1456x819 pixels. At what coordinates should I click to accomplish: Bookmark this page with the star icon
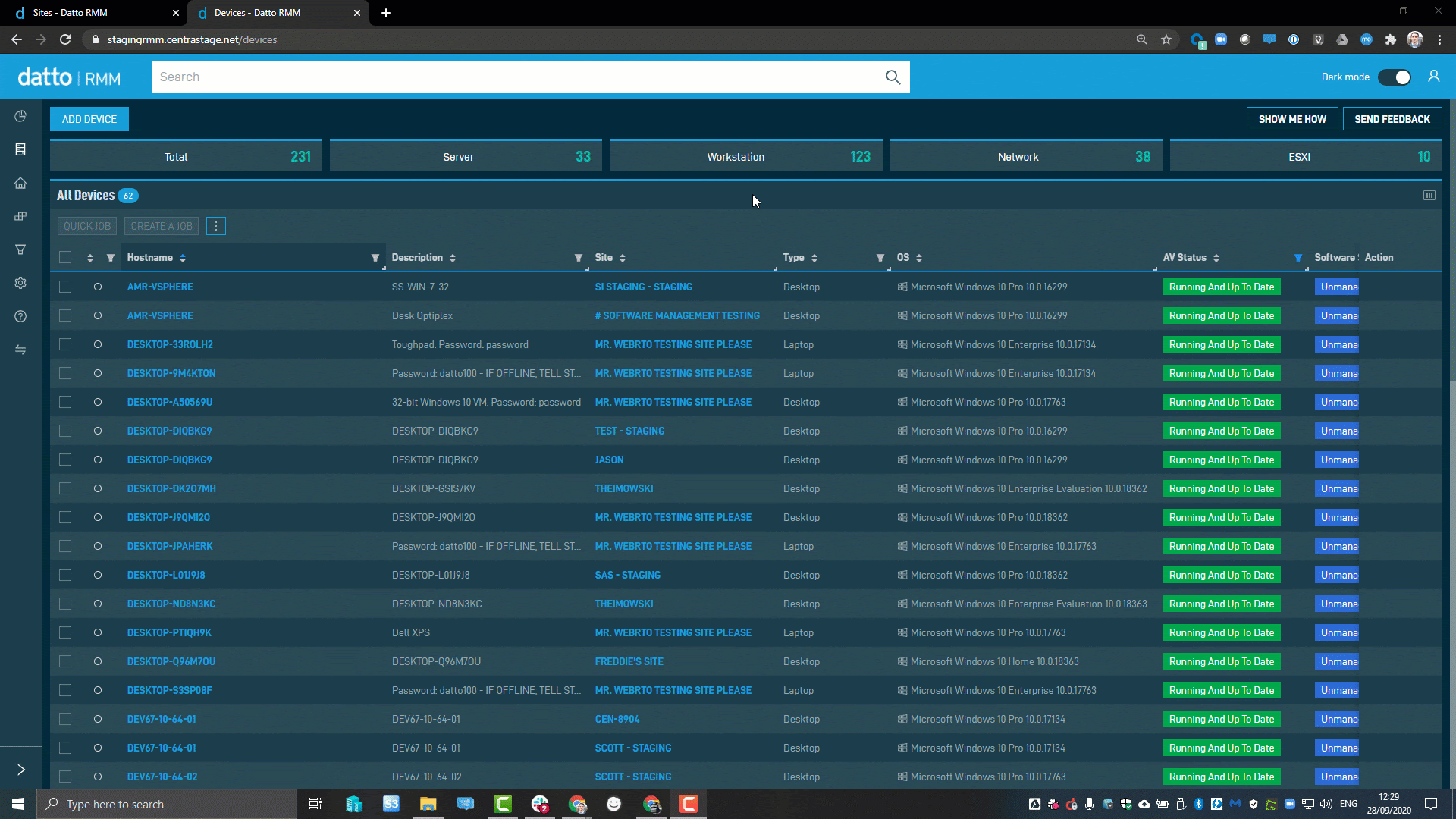tap(1166, 39)
